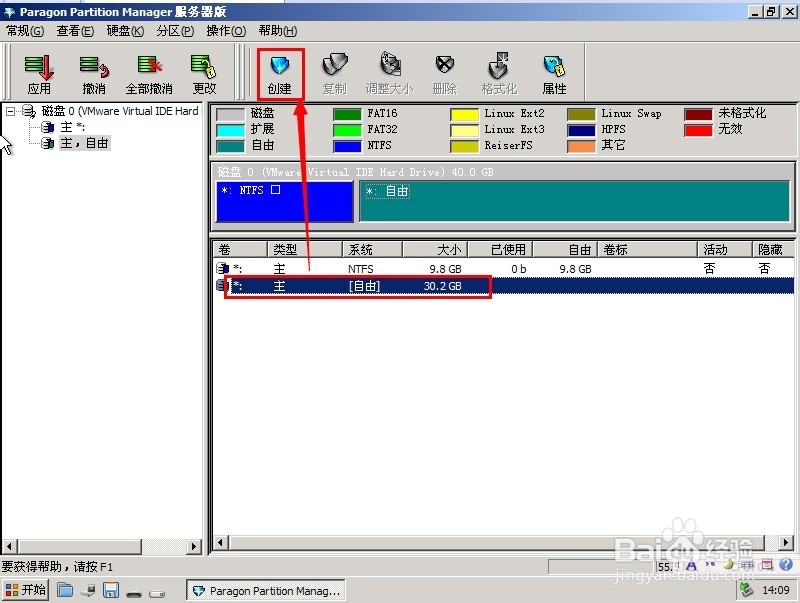Click the 格式化 (Format) icon
Screen dimensions: 800x603
(x=499, y=73)
